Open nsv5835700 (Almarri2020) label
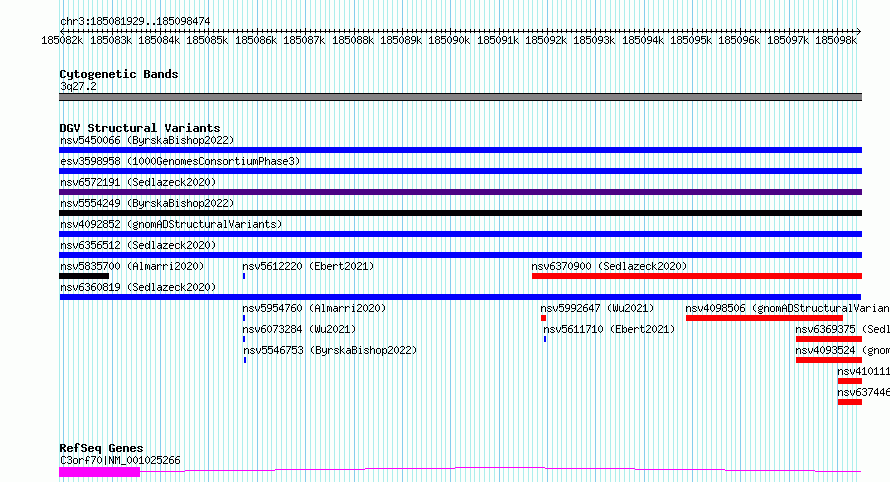The image size is (890, 482). pyautogui.click(x=132, y=266)
